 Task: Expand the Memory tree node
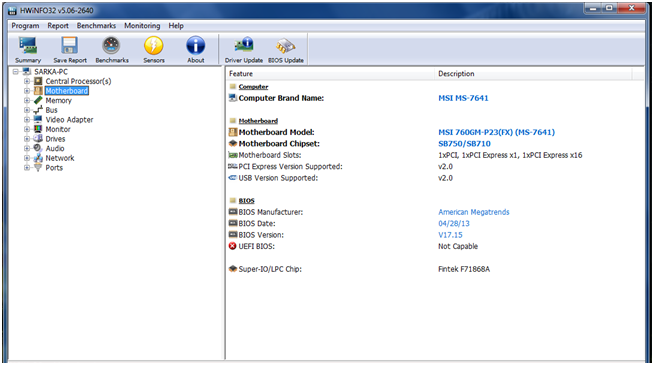27,100
